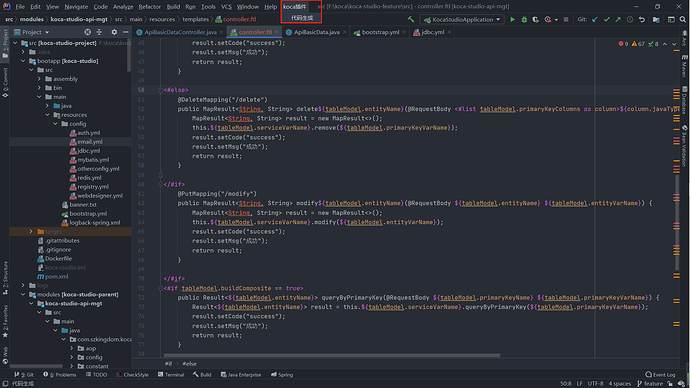Open KocaStudioApplication run configuration dropdown

point(462,19)
